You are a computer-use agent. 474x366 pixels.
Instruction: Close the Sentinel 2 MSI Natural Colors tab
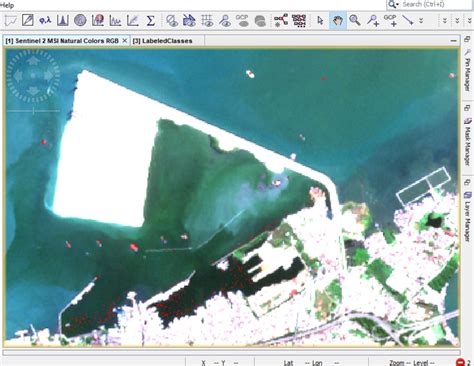[x=125, y=41]
